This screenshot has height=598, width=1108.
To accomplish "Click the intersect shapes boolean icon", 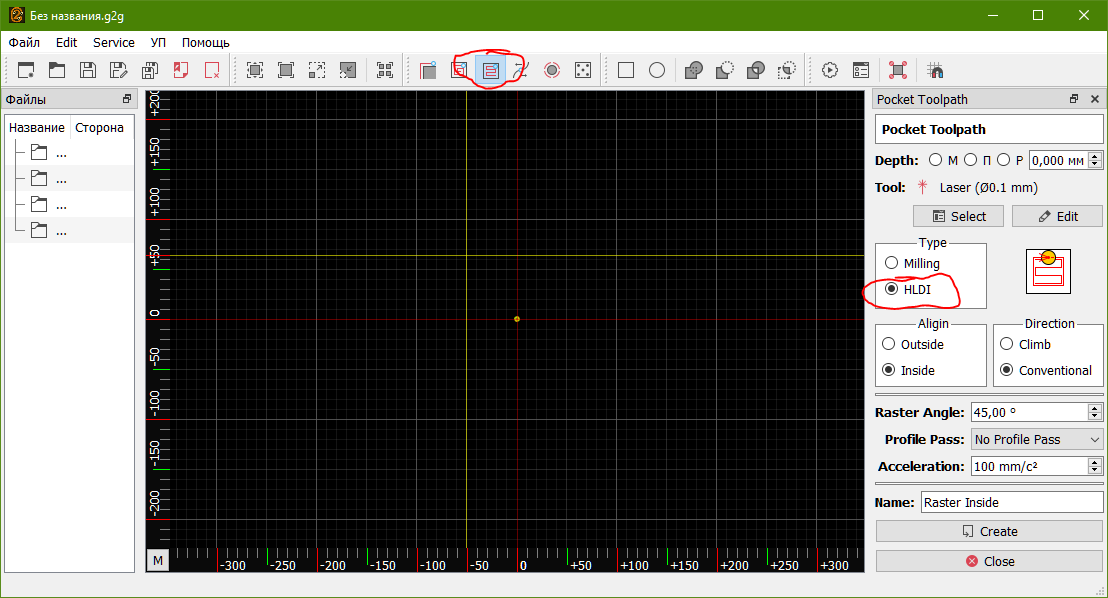I will click(x=756, y=70).
